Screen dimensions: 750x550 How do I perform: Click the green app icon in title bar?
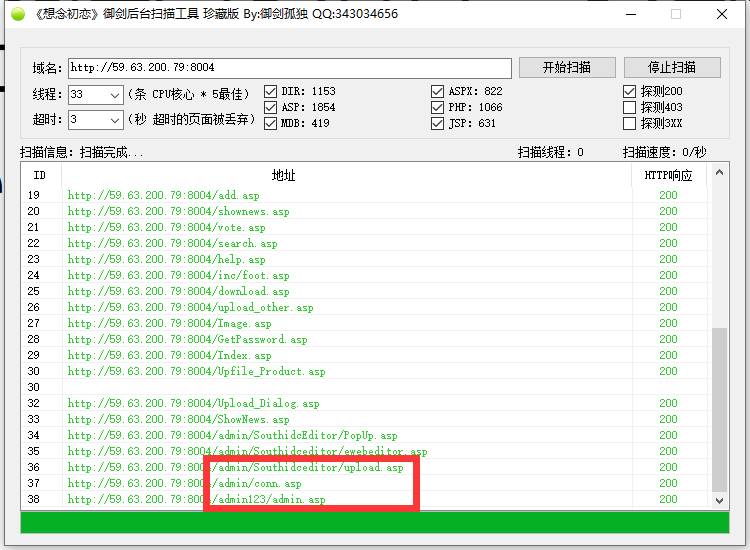(x=18, y=14)
